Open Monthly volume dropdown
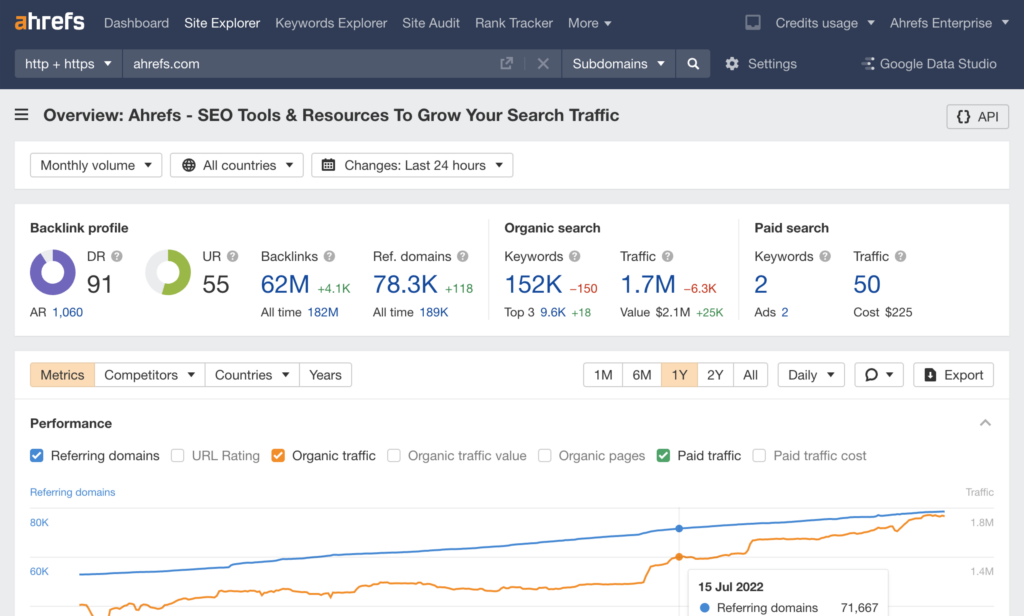1024x616 pixels. (x=96, y=165)
